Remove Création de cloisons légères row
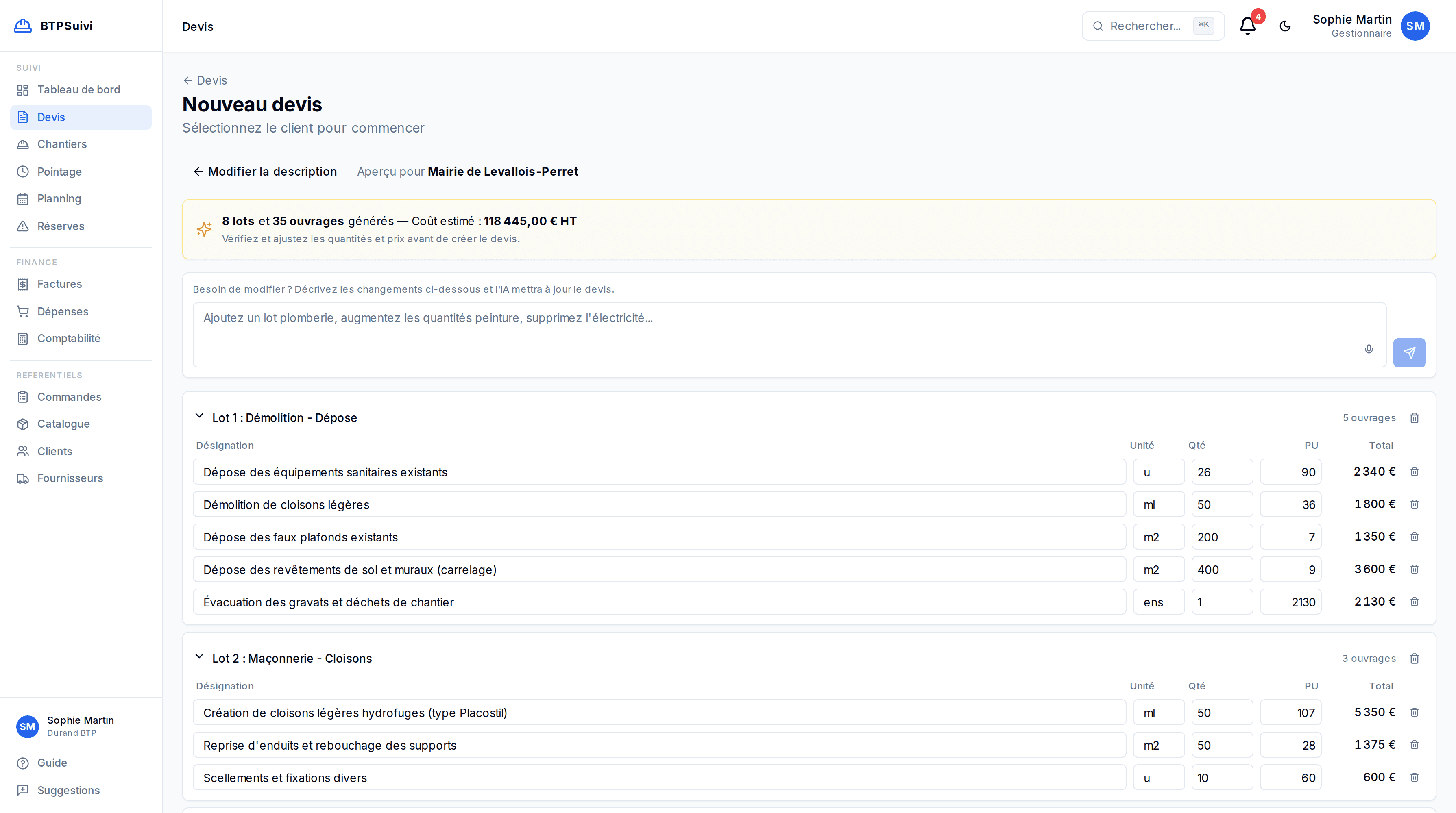The image size is (1456, 813). [1414, 712]
